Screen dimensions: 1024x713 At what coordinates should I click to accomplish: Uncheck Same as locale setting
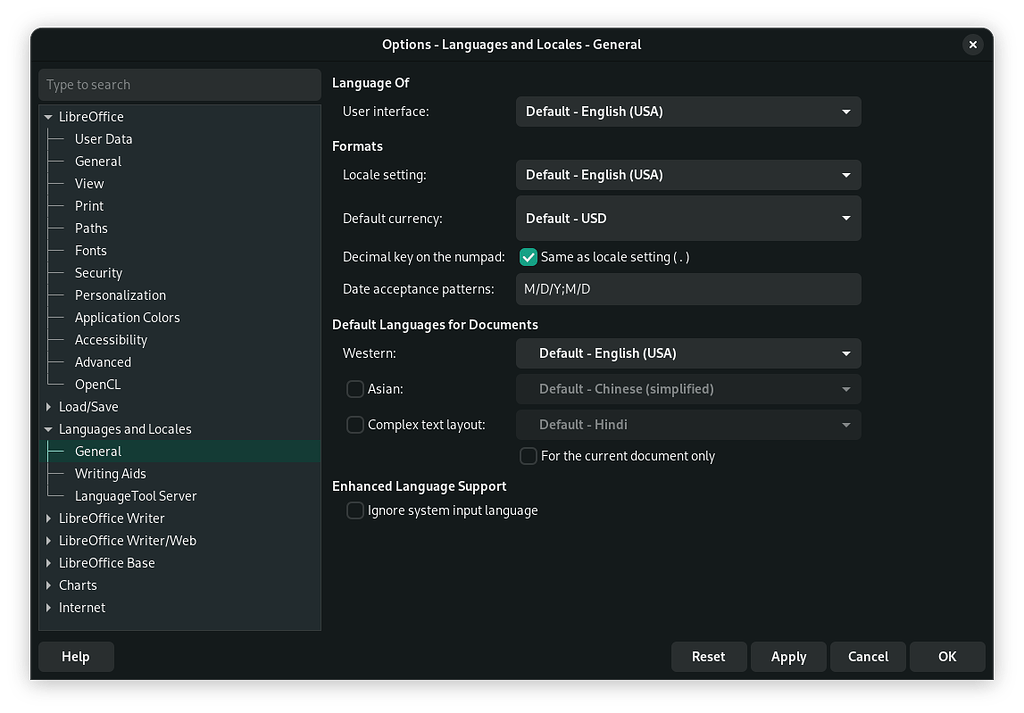pos(528,257)
